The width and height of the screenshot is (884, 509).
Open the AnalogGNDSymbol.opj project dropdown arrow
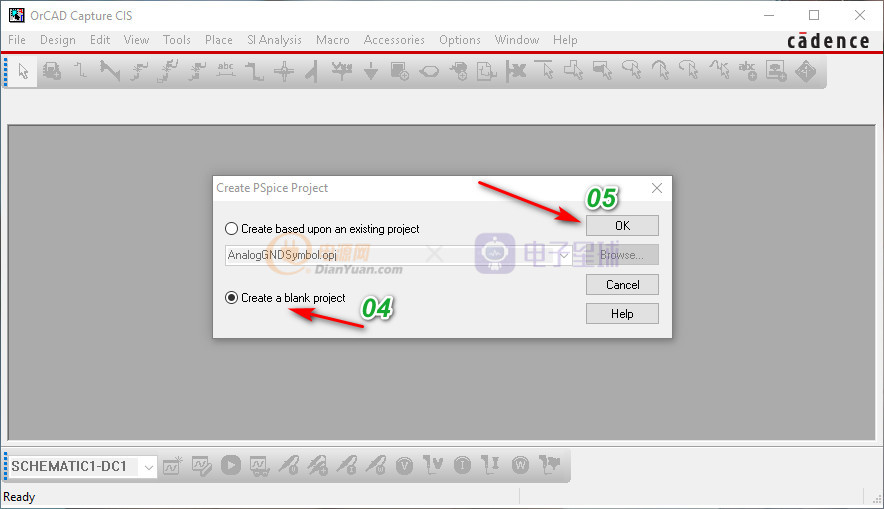pyautogui.click(x=564, y=255)
